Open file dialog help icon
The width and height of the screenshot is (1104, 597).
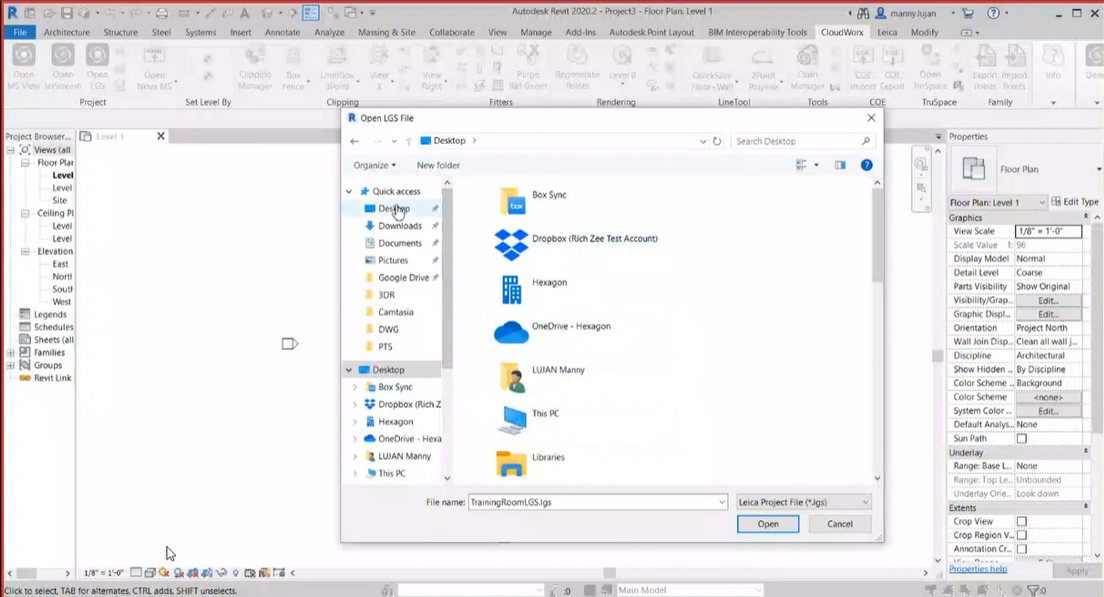click(x=867, y=165)
